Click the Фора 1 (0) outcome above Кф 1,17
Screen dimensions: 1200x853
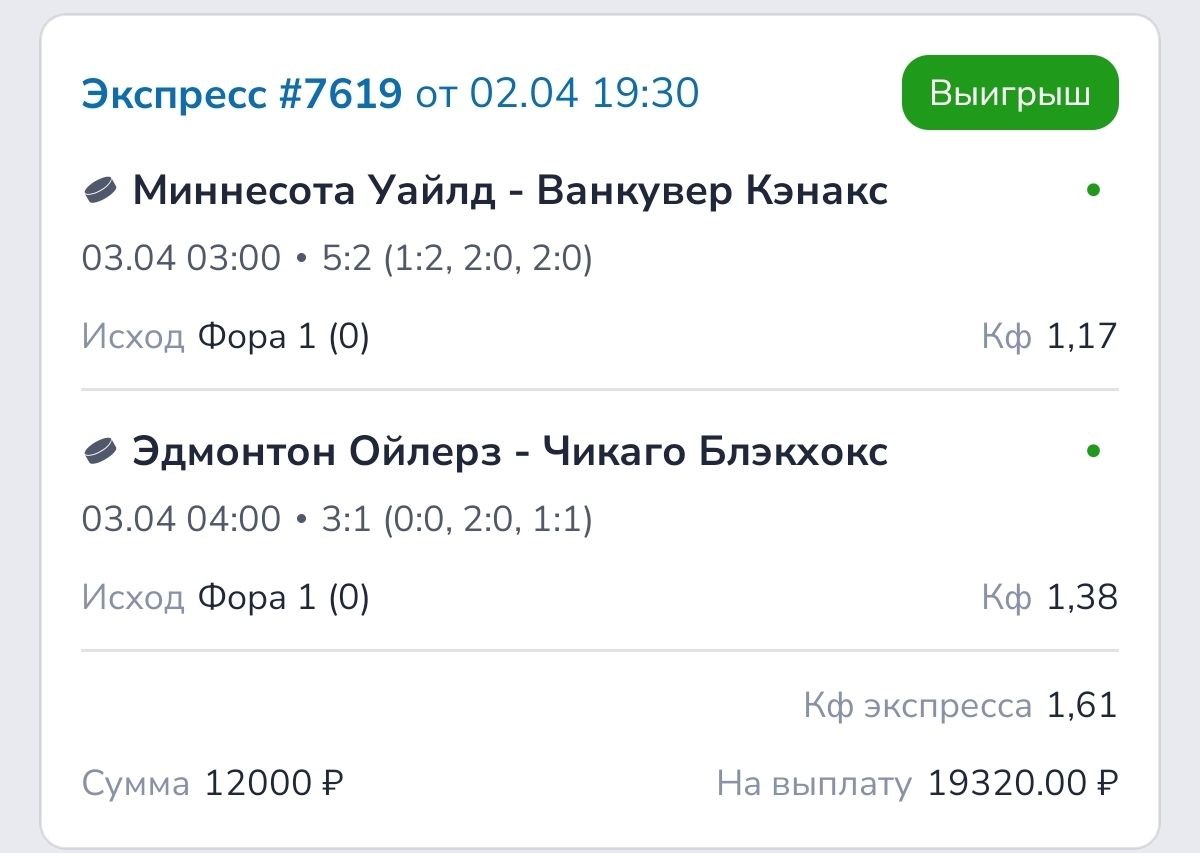pyautogui.click(x=283, y=338)
